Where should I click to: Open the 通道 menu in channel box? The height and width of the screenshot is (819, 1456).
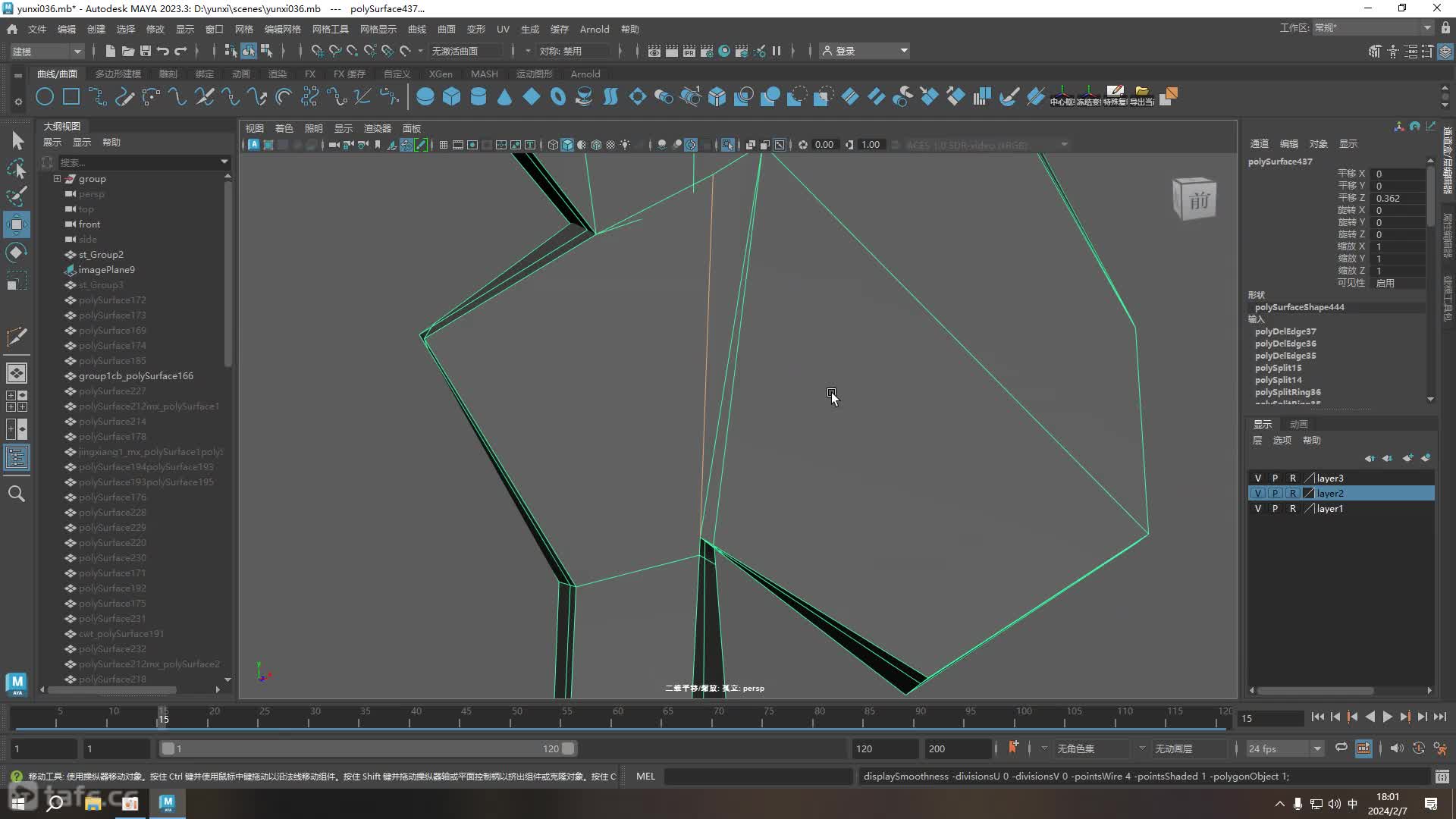coord(1259,143)
